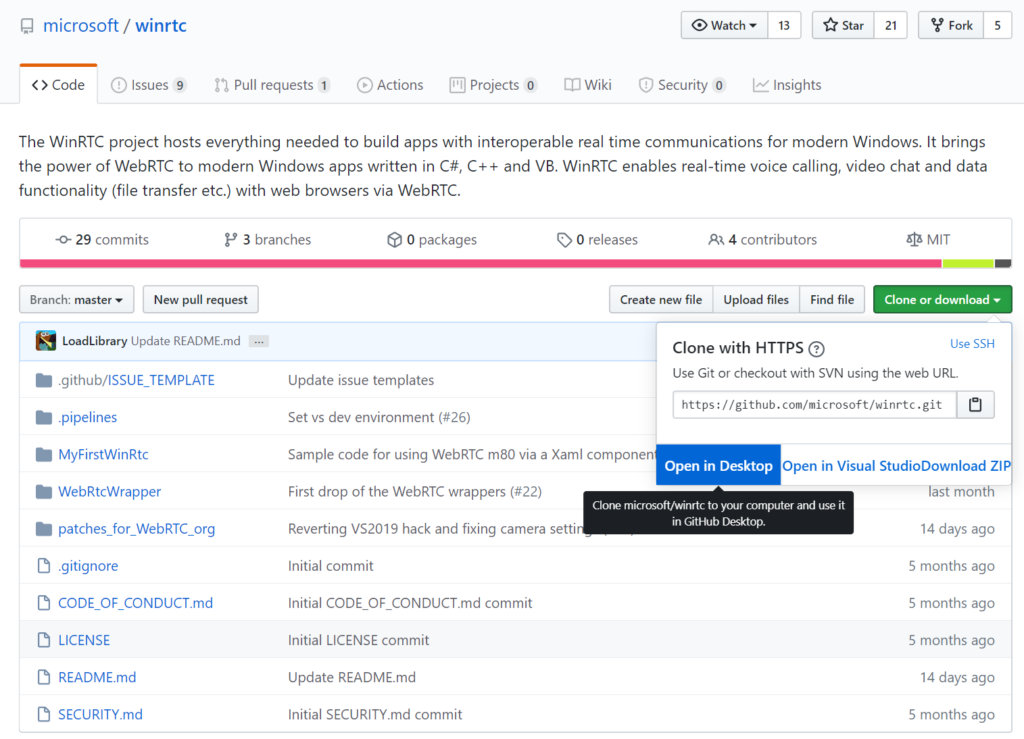This screenshot has width=1024, height=739.
Task: View the 4 contributors link
Action: coord(762,240)
